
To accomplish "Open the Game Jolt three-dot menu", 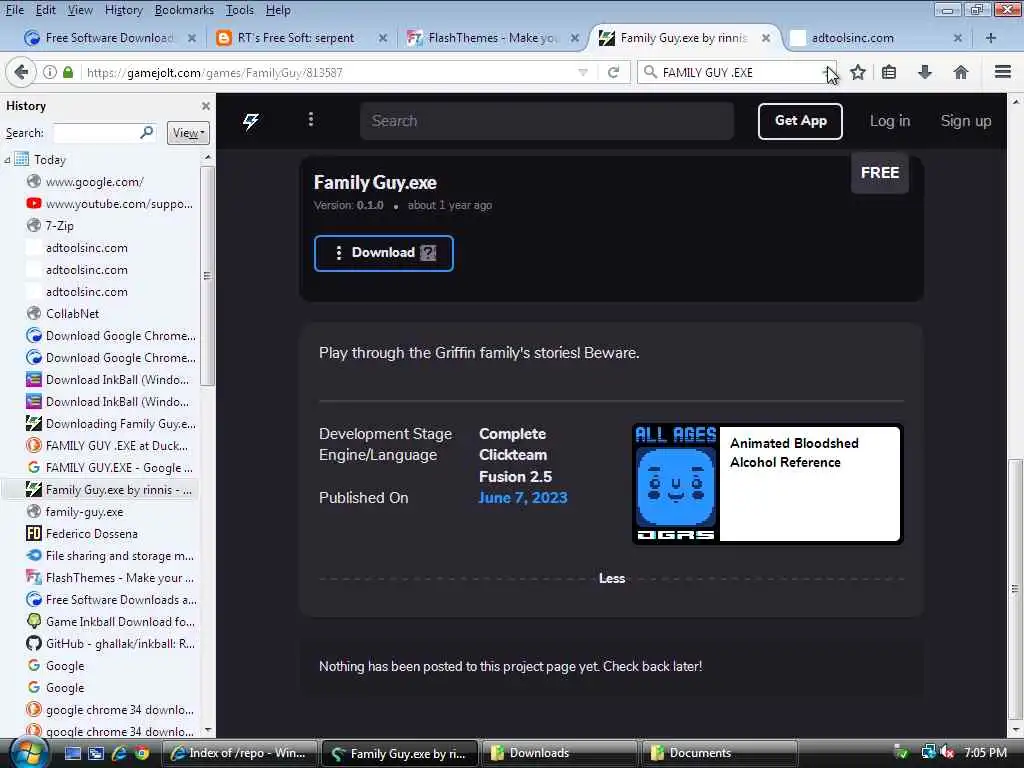I will click(x=311, y=120).
